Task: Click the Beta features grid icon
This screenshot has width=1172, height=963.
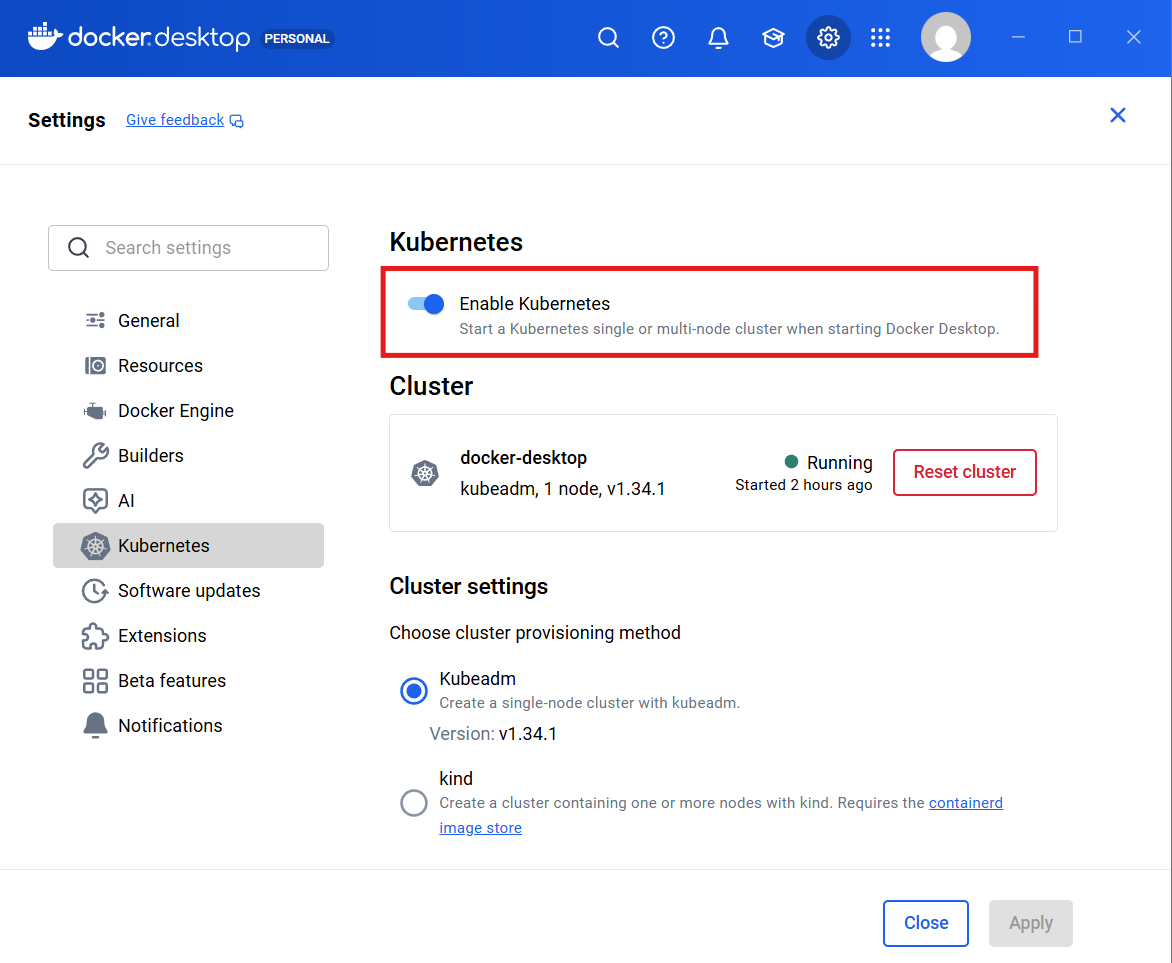Action: [x=95, y=680]
